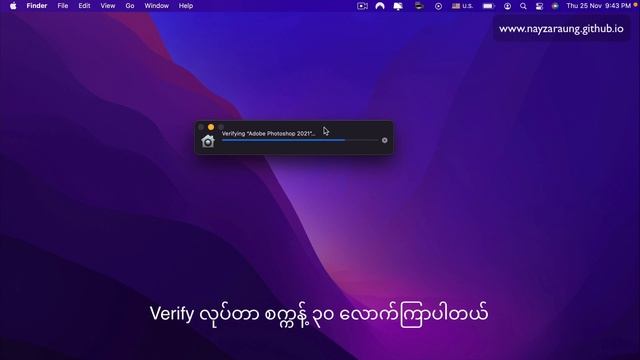
Task: Click the Siri icon in menu bar
Action: click(x=555, y=6)
